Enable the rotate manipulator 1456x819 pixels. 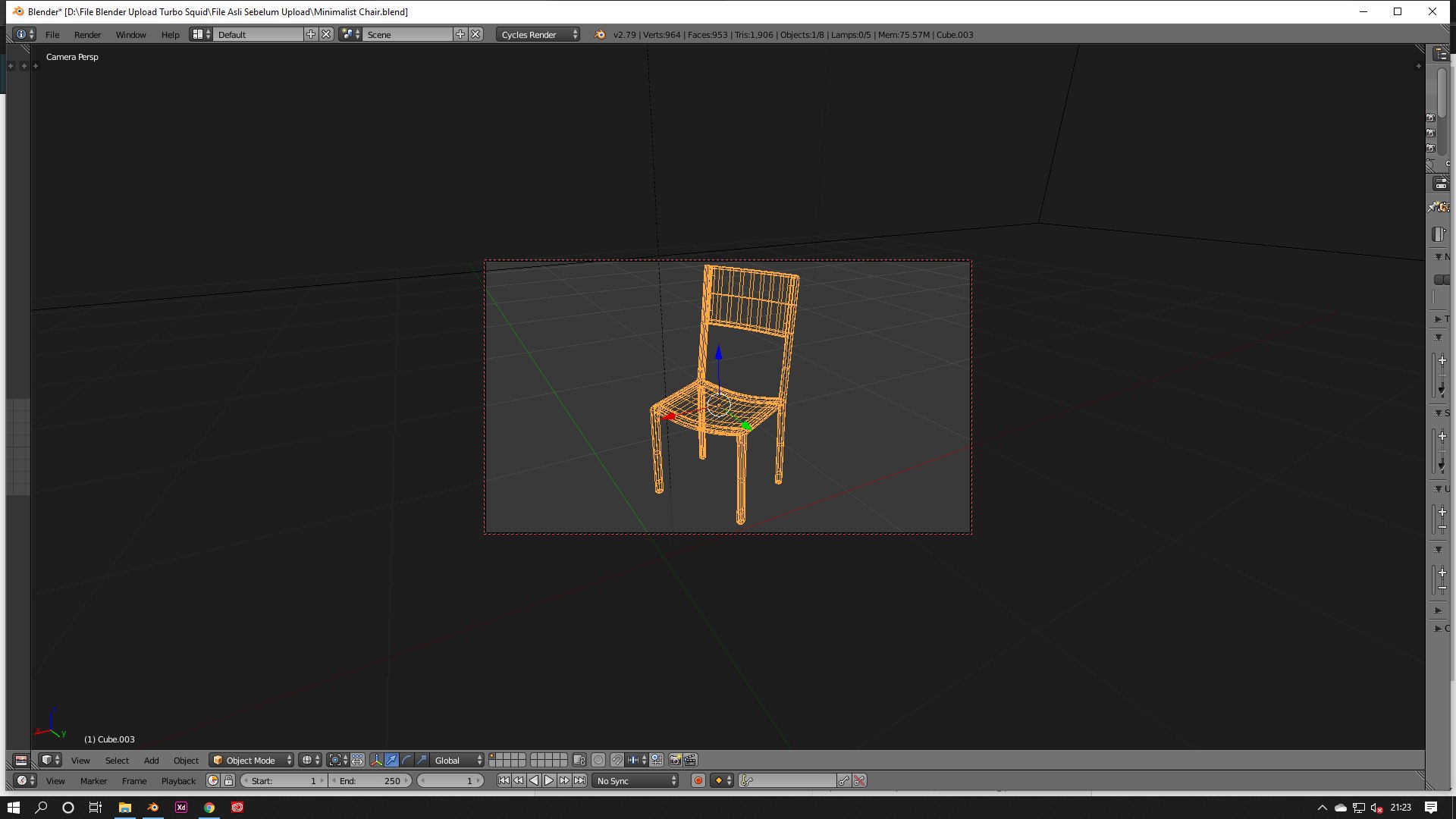pyautogui.click(x=406, y=760)
